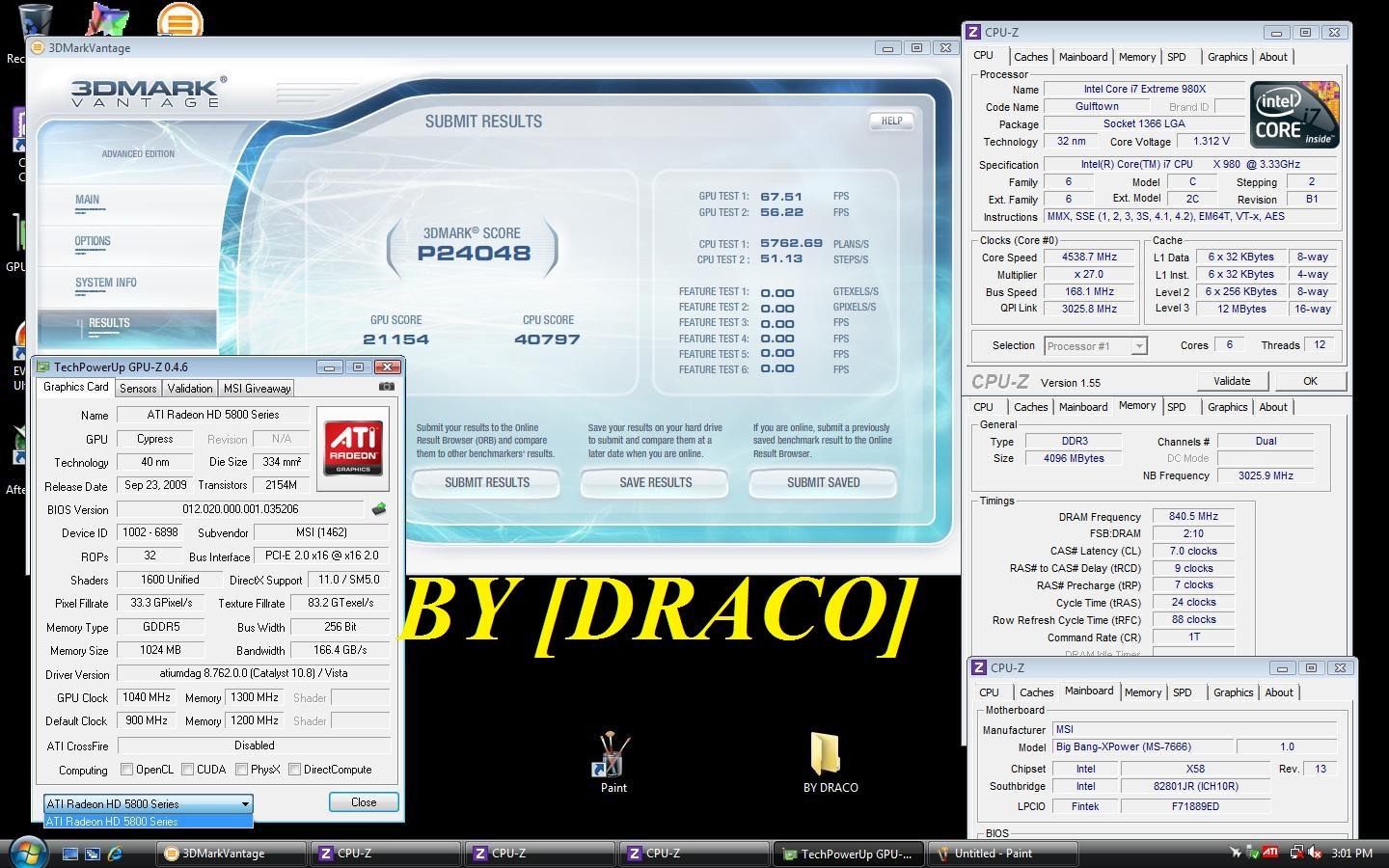
Task: Open the BY DRACO folder on the desktop
Action: point(831,763)
